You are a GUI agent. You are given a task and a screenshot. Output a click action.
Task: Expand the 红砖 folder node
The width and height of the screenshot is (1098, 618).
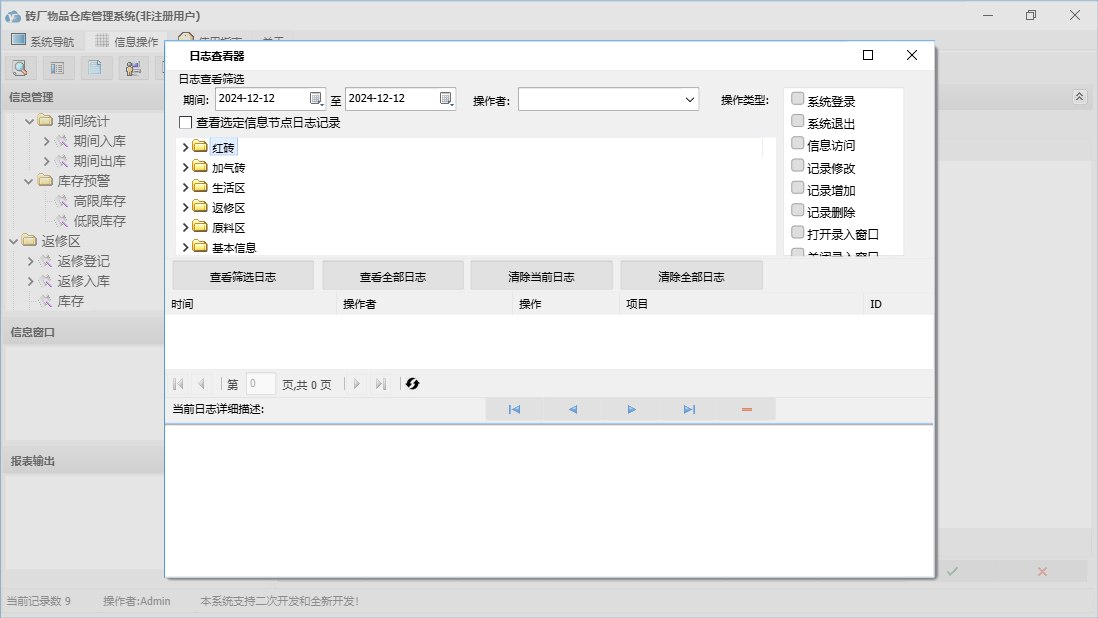[x=186, y=148]
